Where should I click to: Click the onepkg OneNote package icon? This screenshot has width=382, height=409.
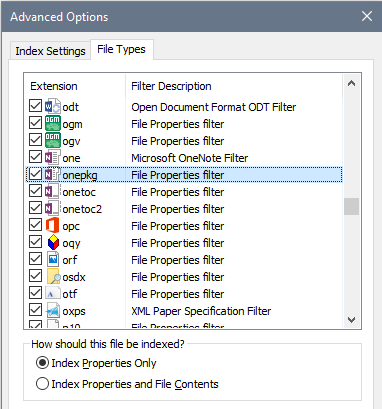53,175
